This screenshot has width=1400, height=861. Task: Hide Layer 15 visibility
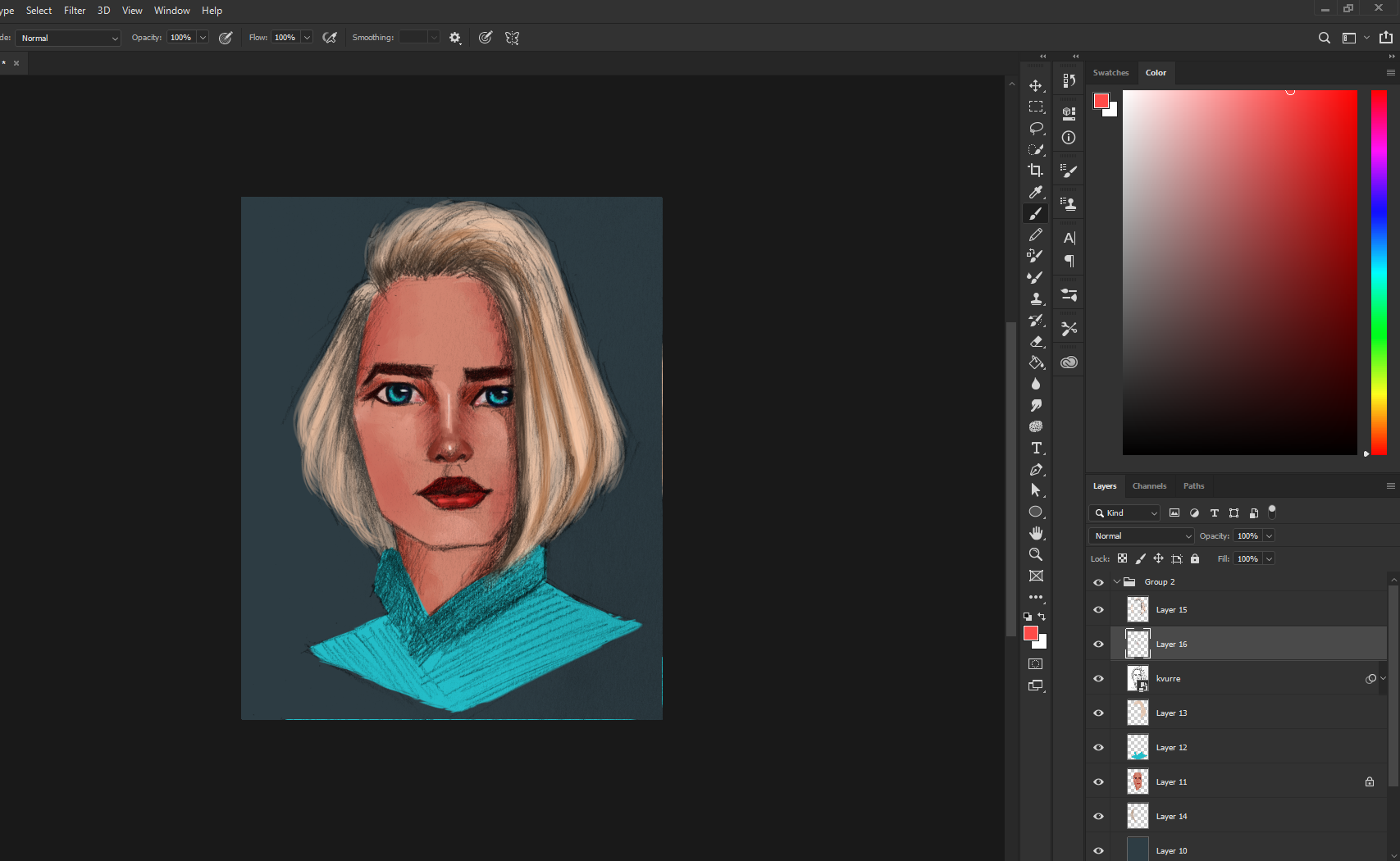pyautogui.click(x=1098, y=610)
